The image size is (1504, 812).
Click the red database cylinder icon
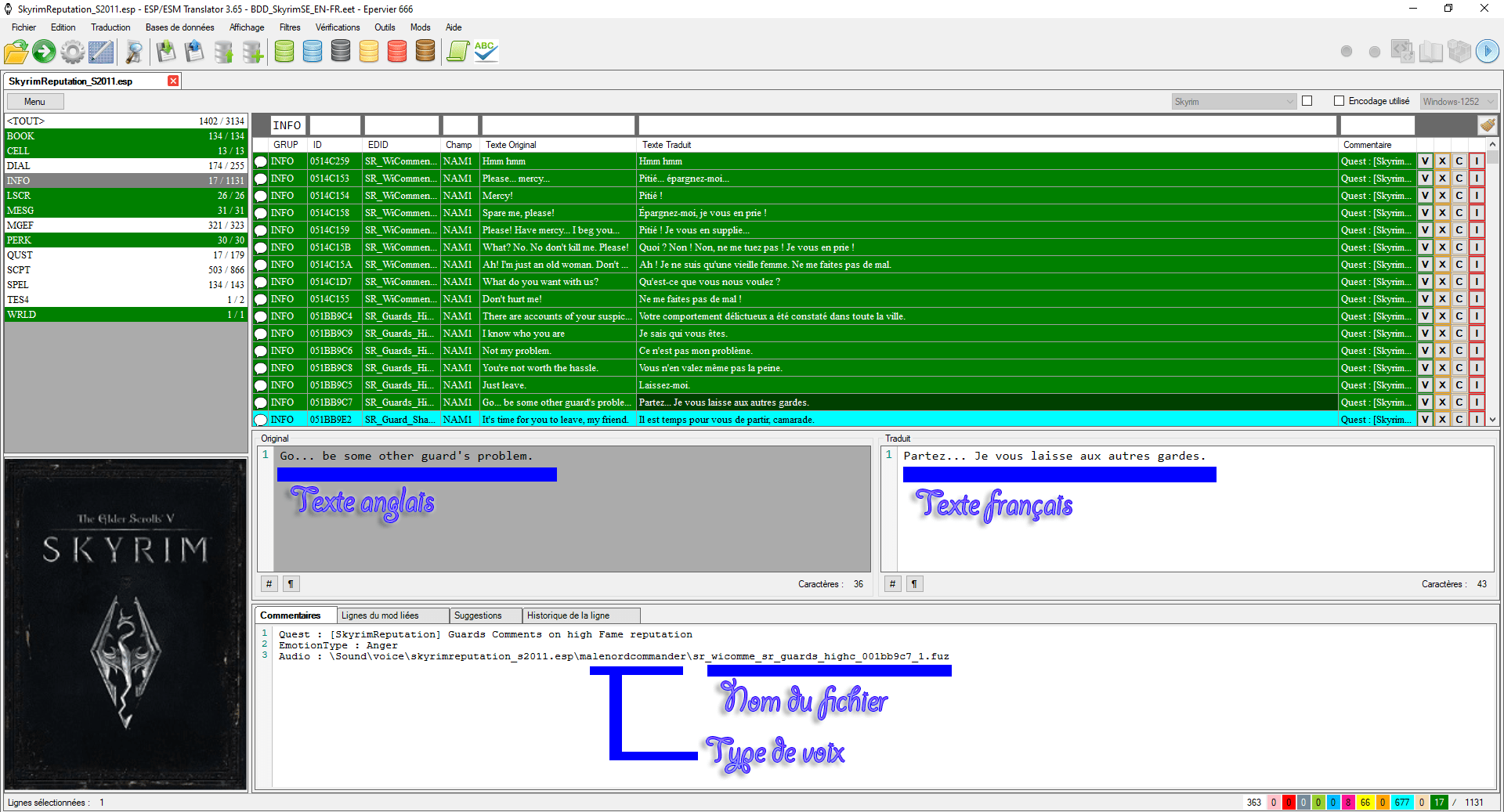coord(397,52)
